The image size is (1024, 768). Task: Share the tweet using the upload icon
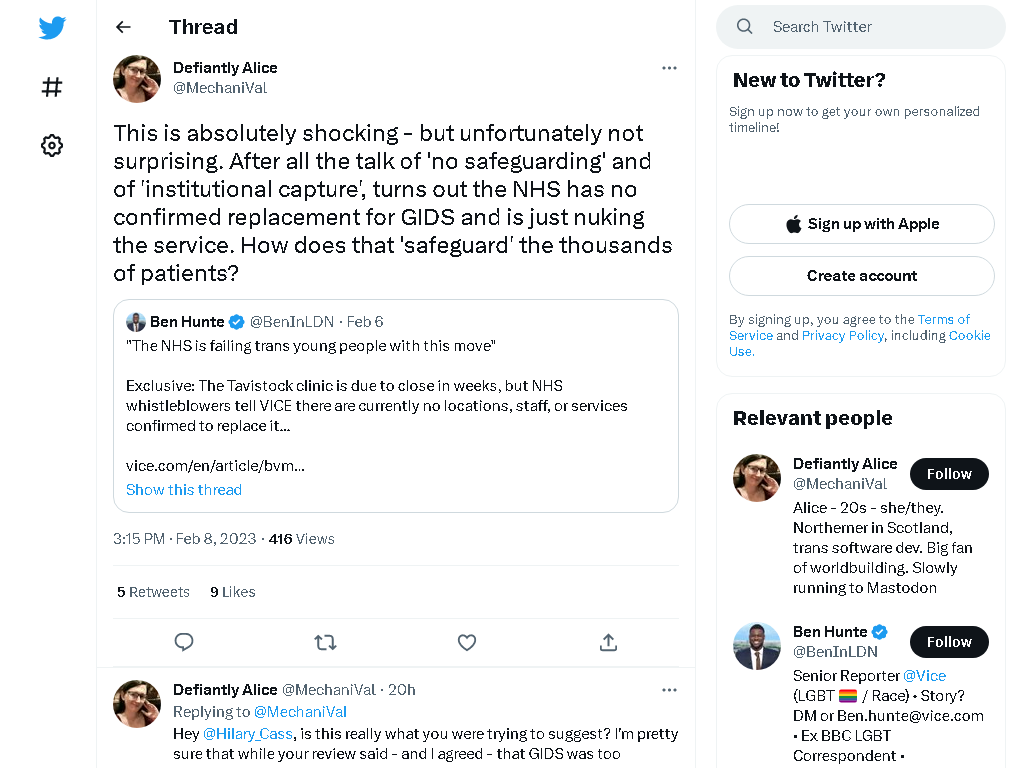[x=608, y=643]
